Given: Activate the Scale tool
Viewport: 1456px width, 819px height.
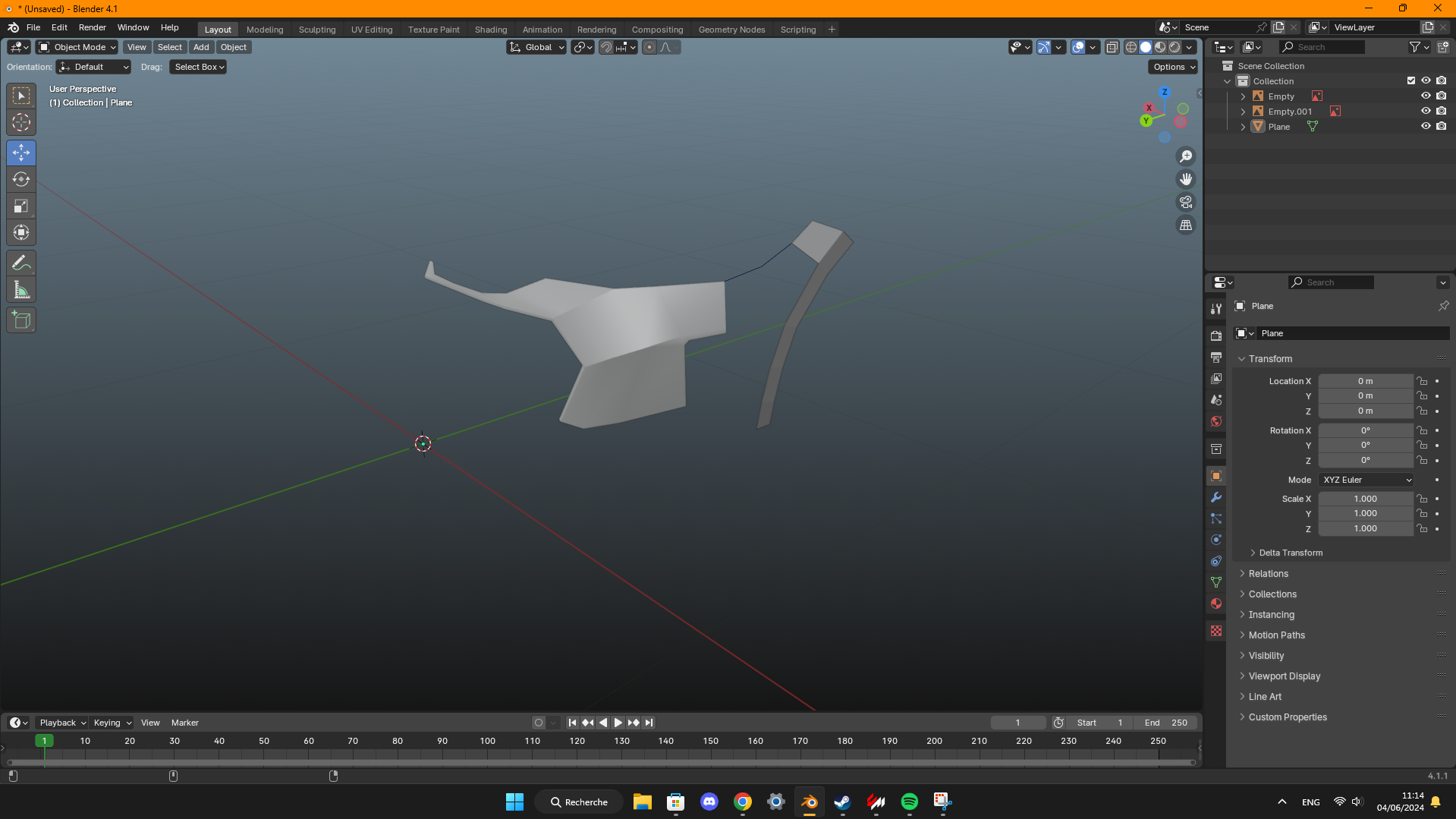Looking at the screenshot, I should [x=21, y=206].
